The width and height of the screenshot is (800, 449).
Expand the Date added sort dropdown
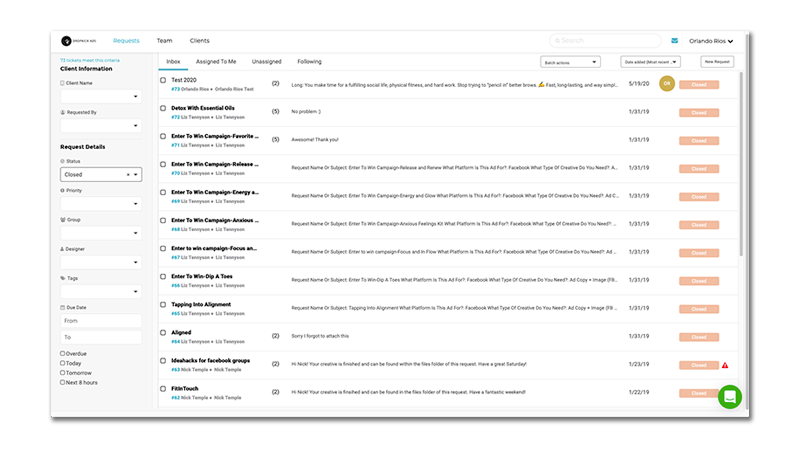[651, 62]
